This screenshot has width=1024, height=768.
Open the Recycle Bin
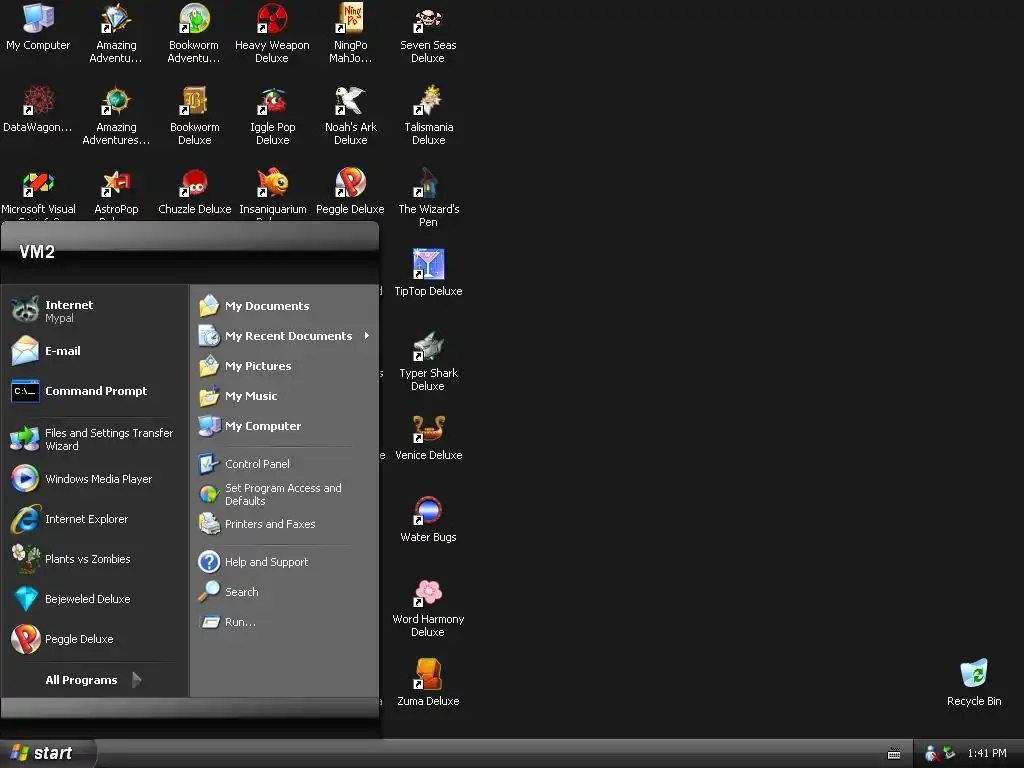tap(974, 683)
